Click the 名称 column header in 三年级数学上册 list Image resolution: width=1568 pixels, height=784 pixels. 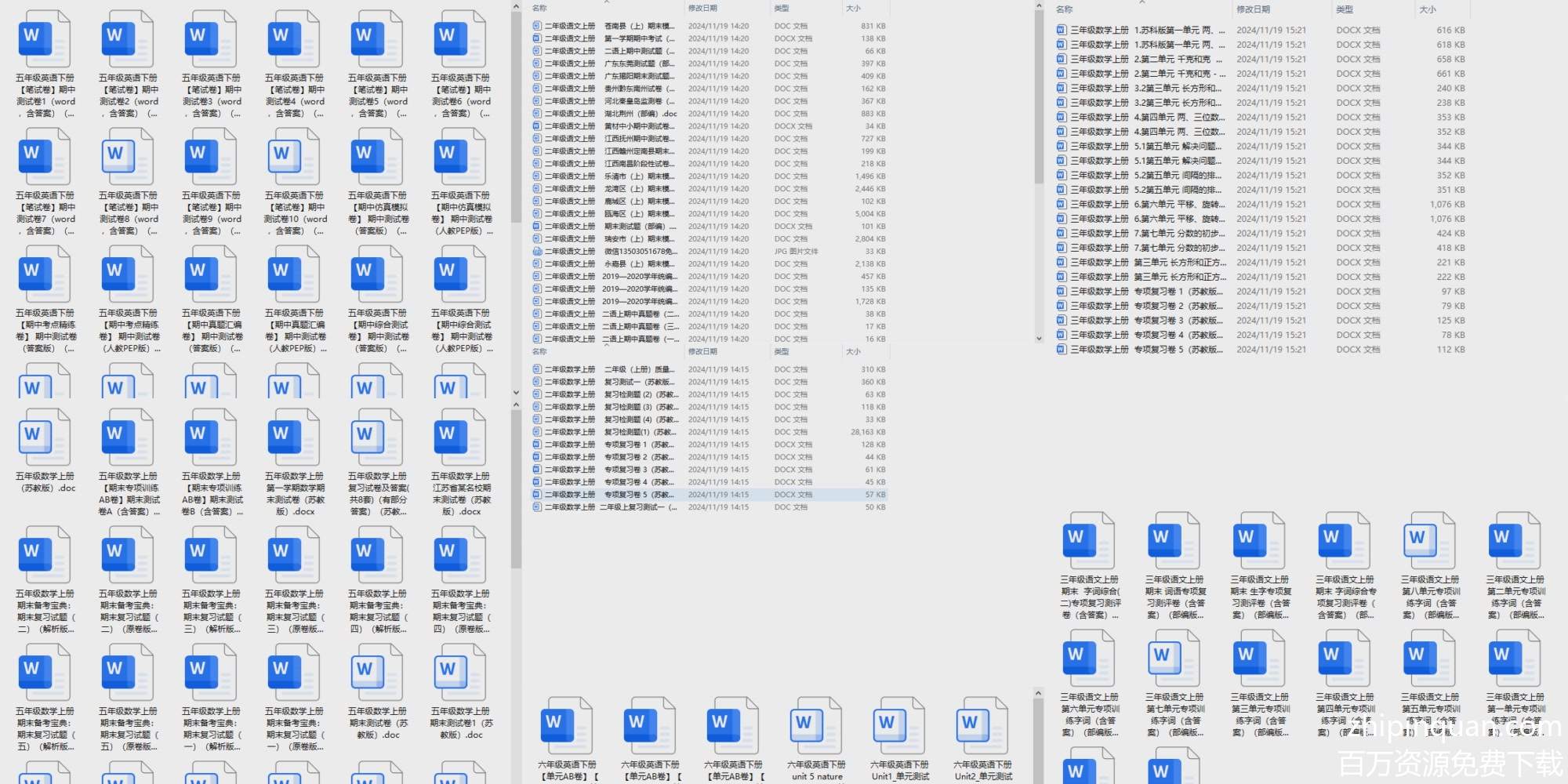pyautogui.click(x=1065, y=9)
